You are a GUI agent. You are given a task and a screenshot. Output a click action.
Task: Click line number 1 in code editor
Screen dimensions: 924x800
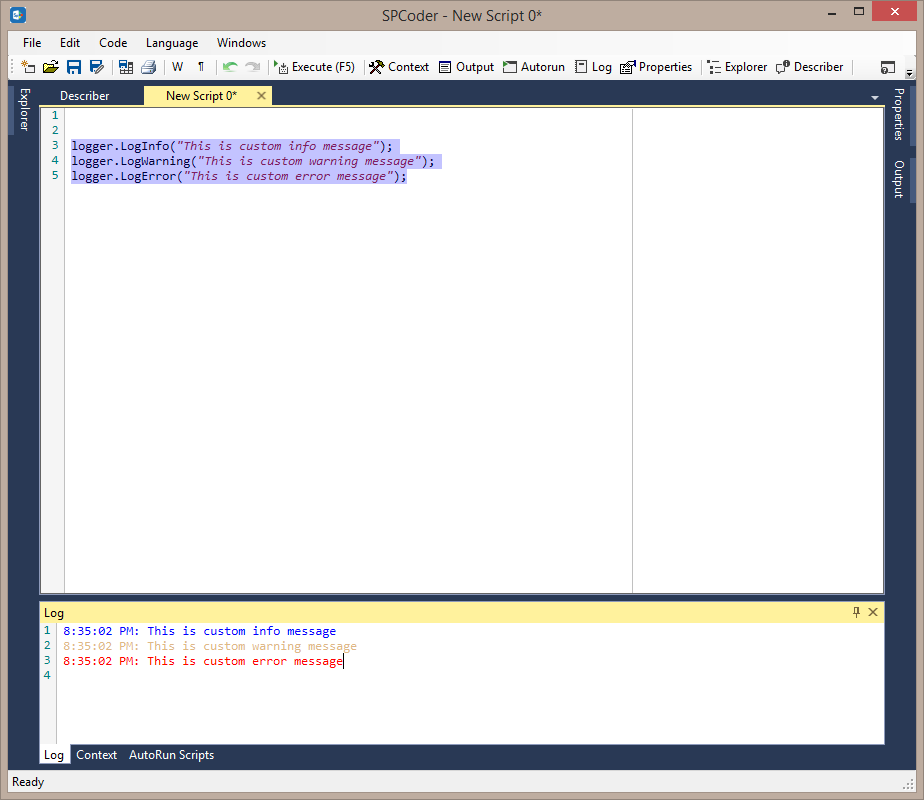(x=55, y=115)
